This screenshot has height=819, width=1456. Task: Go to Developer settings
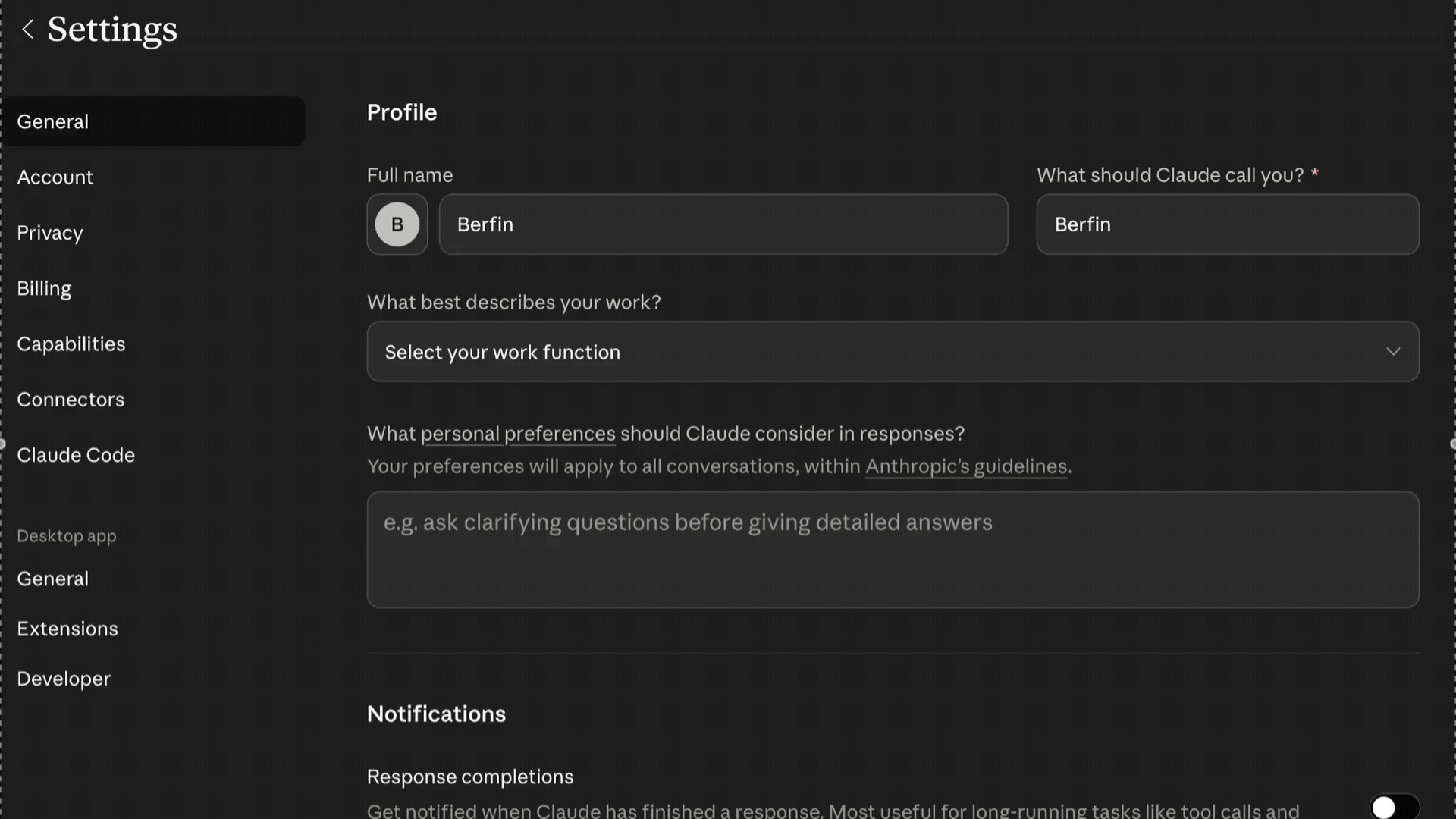pyautogui.click(x=64, y=679)
